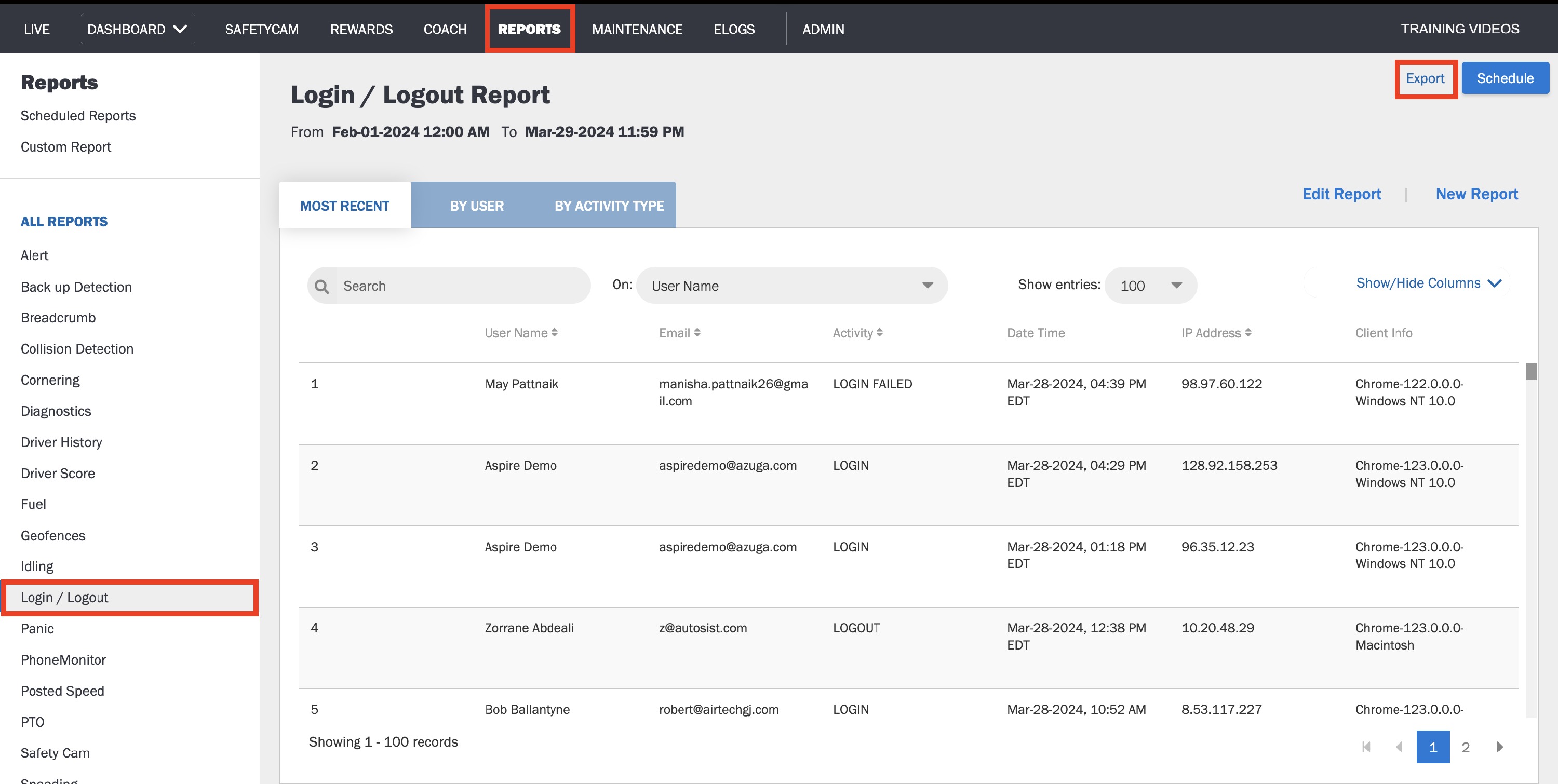Click the Date Time column header
This screenshot has width=1558, height=784.
tap(1036, 332)
